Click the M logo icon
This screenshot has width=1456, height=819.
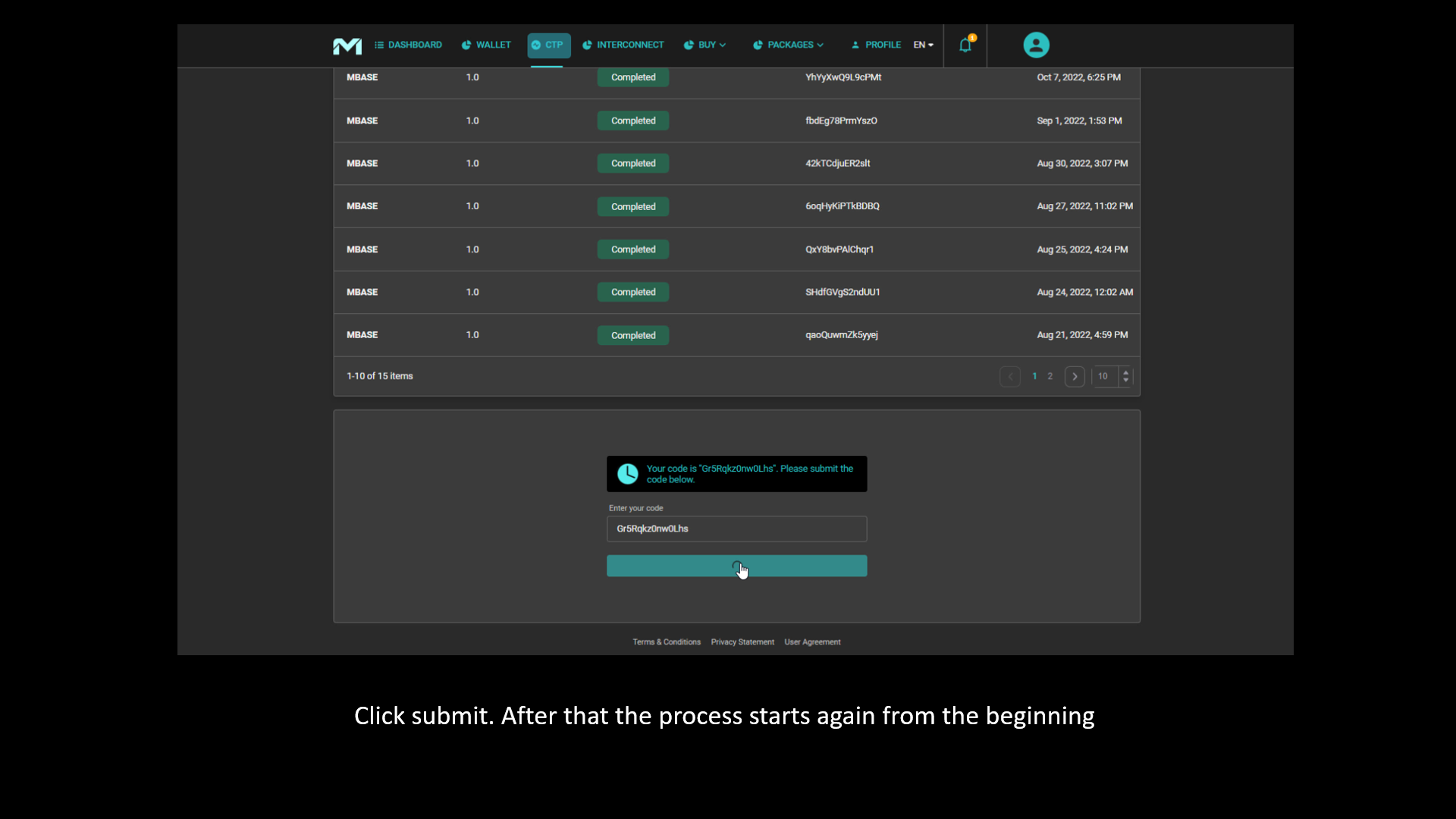(347, 45)
